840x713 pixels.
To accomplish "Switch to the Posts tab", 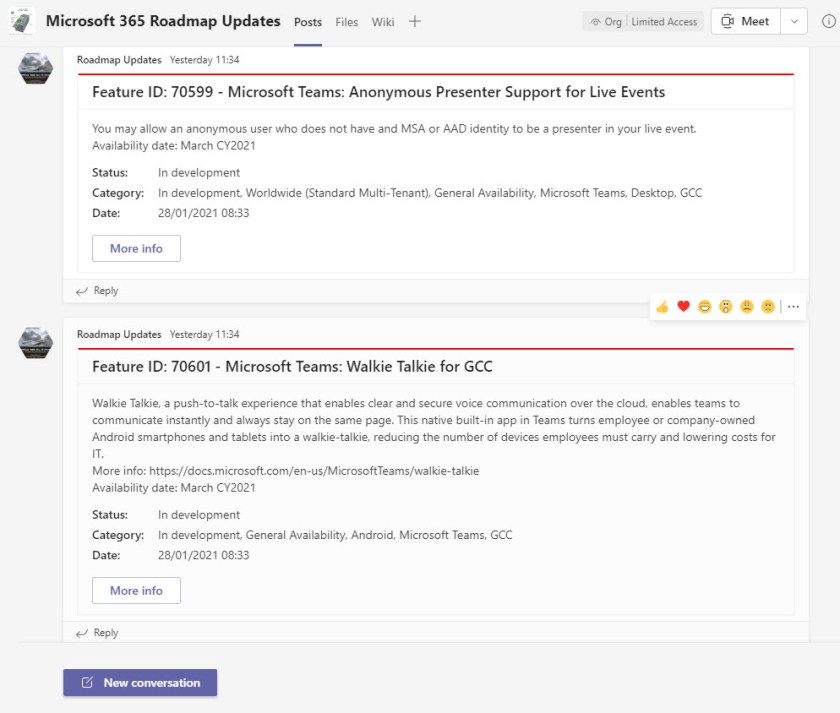I will (308, 22).
